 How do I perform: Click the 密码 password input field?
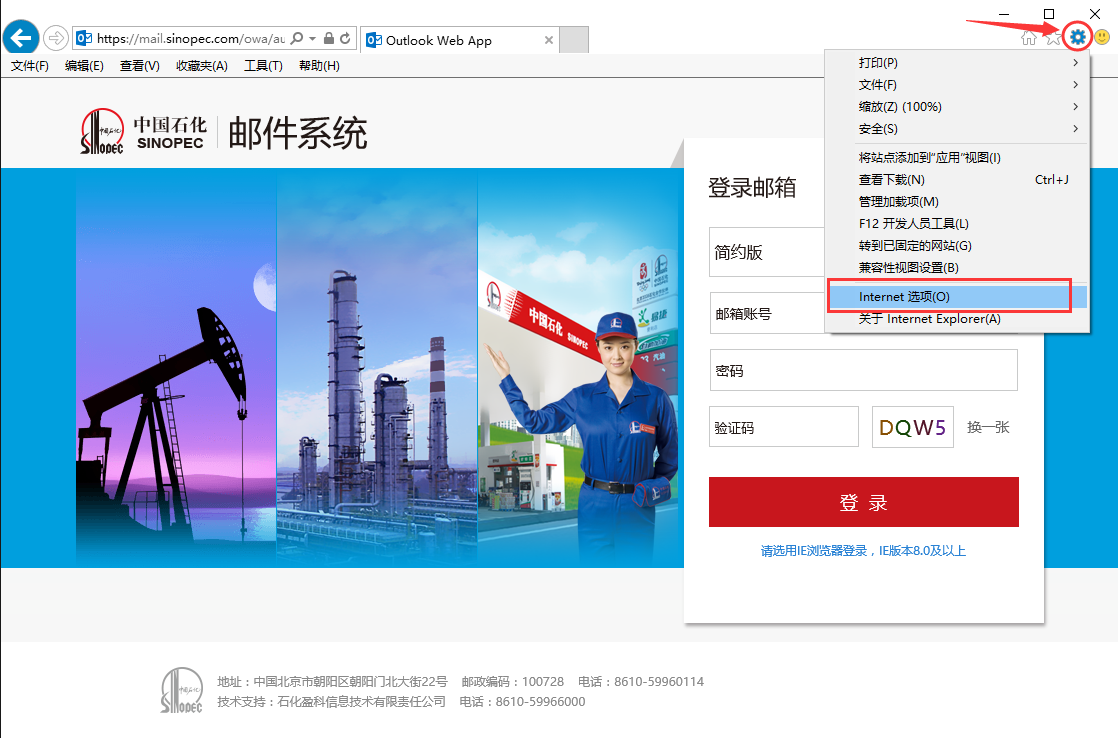863,370
